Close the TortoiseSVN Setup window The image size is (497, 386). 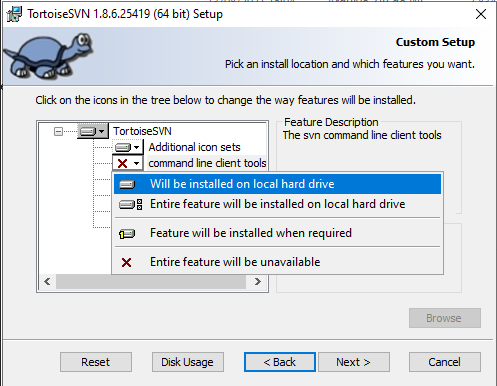click(x=481, y=14)
